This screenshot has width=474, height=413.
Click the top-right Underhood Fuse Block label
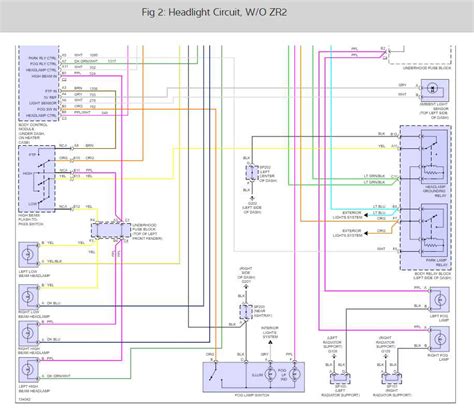(x=427, y=68)
